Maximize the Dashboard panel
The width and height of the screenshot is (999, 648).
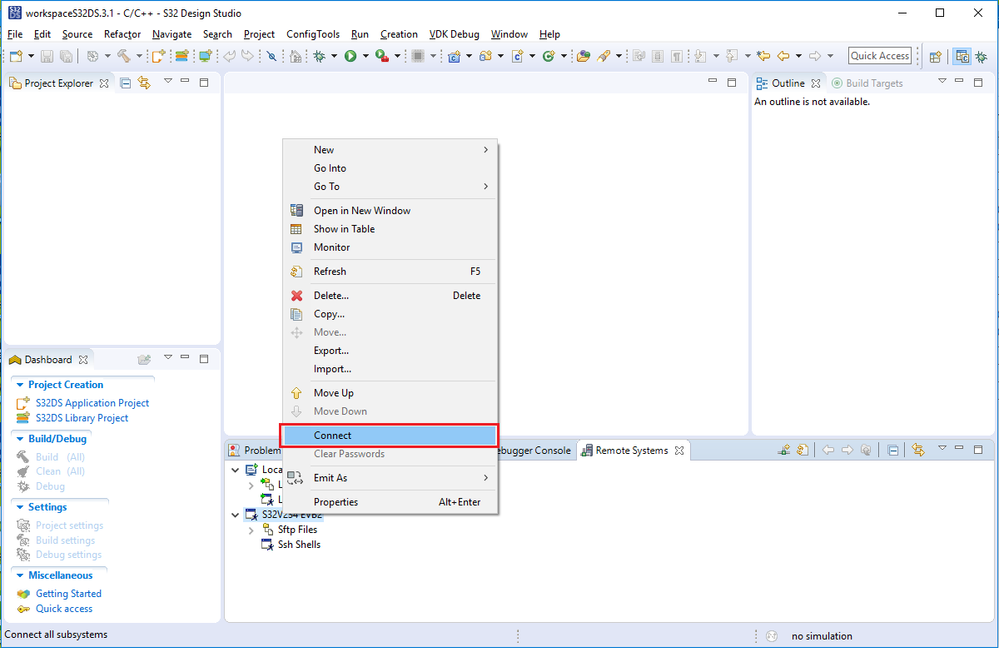(x=204, y=359)
